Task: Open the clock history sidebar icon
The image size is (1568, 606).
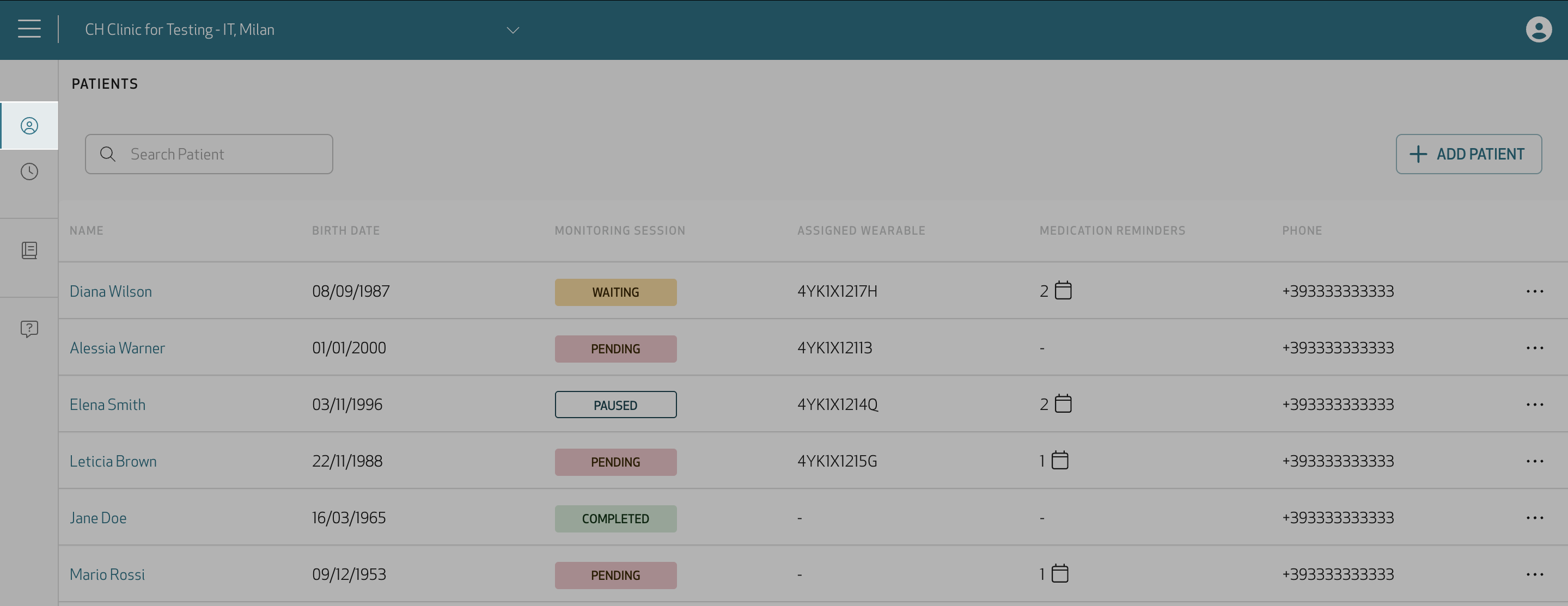Action: (29, 172)
